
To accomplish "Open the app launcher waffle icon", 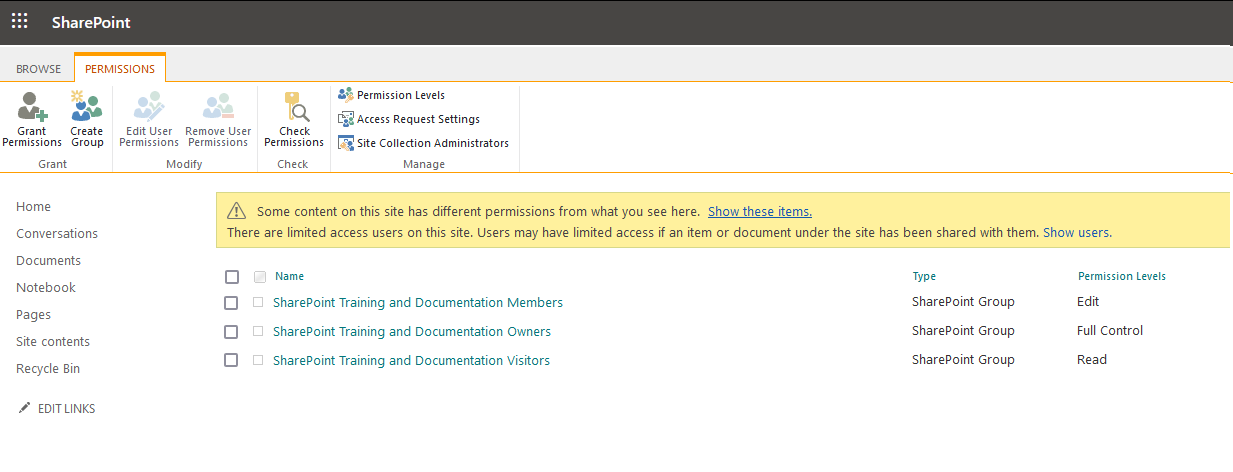I will click(20, 21).
